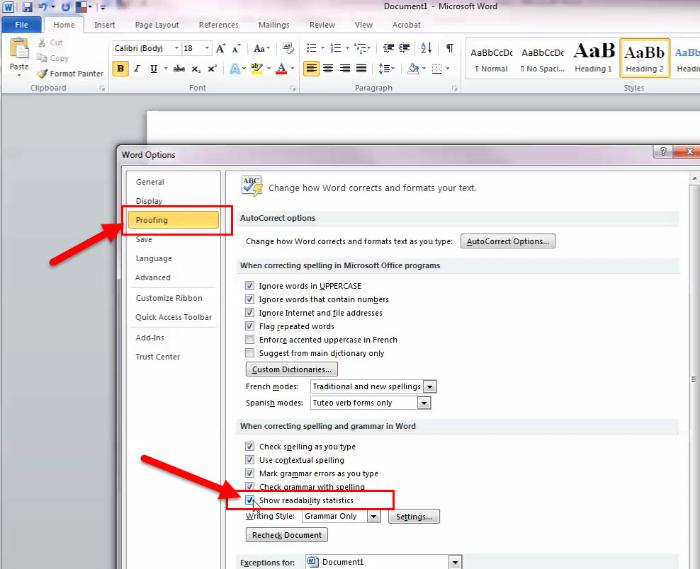The height and width of the screenshot is (569, 700).
Task: Click the Cut scissors icon
Action: coord(42,43)
